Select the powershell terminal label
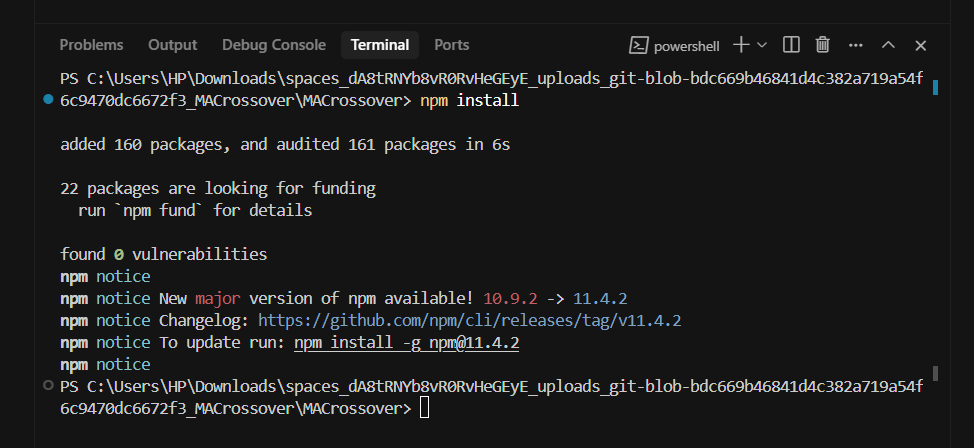The image size is (974, 448). coord(687,46)
